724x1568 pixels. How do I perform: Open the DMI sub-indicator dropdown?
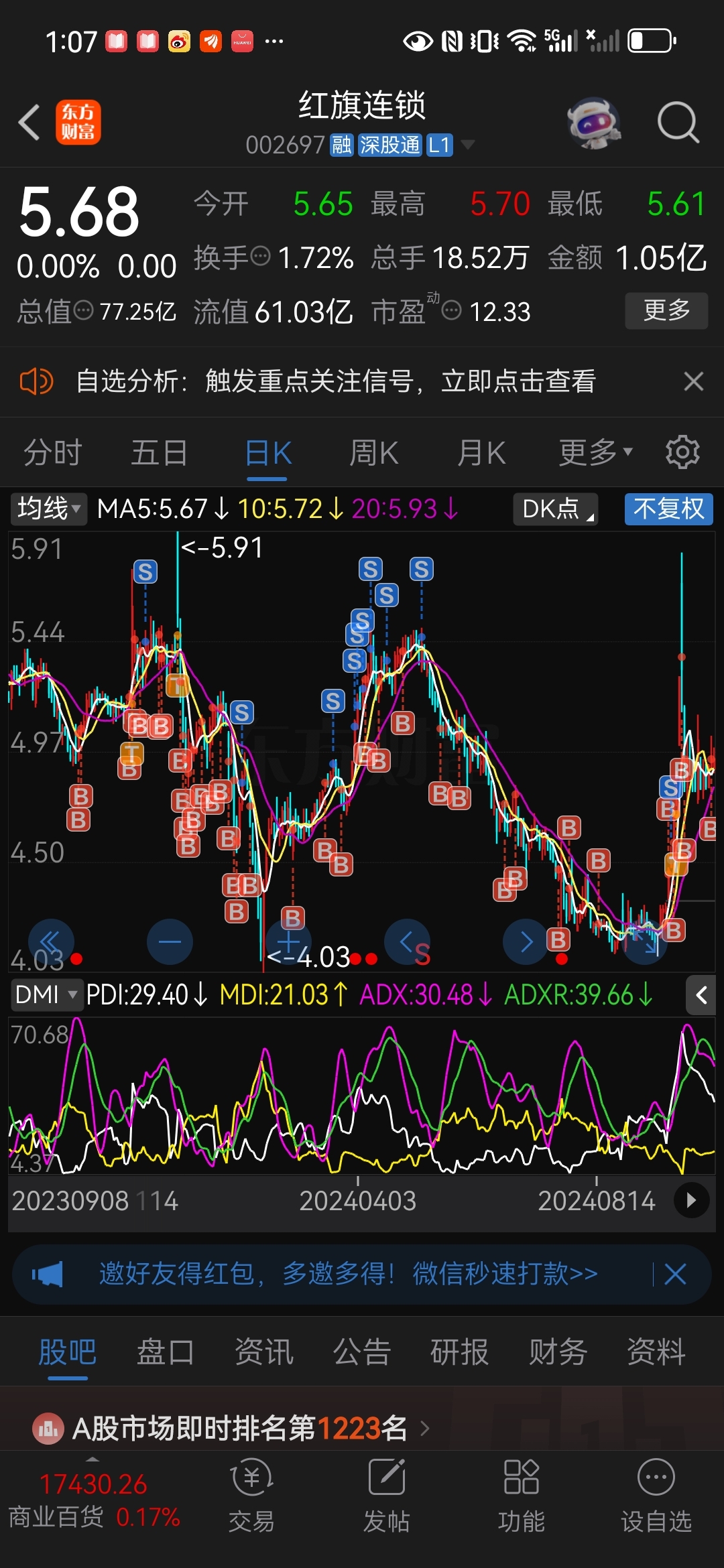point(46,994)
